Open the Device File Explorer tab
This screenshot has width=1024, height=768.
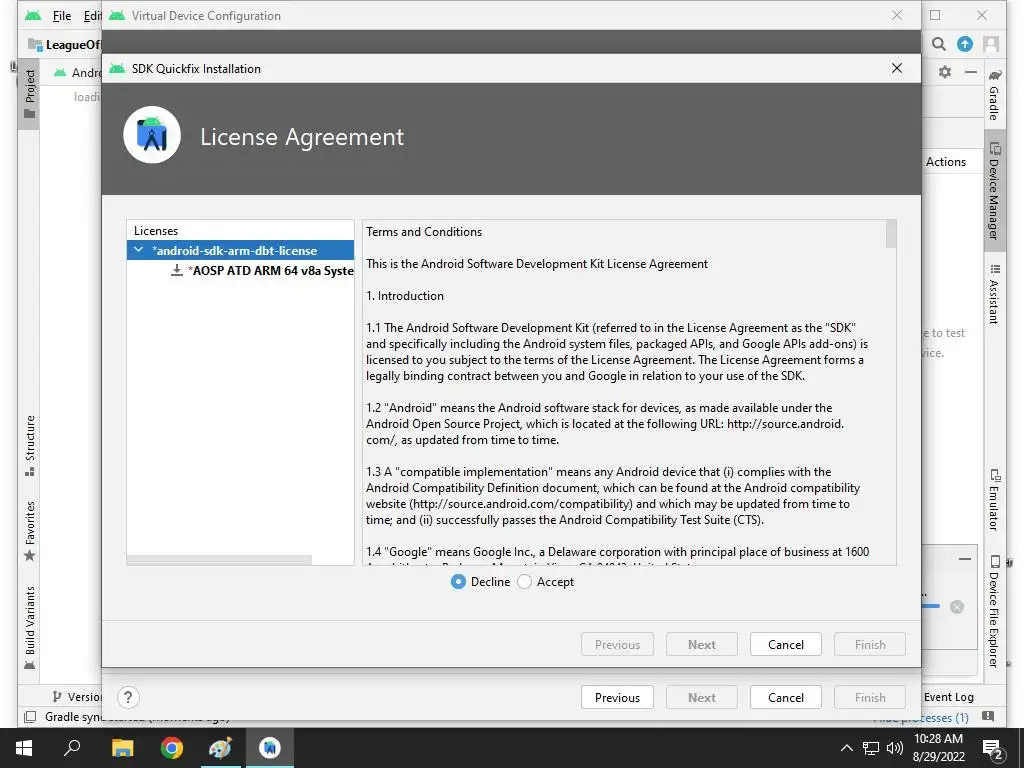(x=994, y=611)
